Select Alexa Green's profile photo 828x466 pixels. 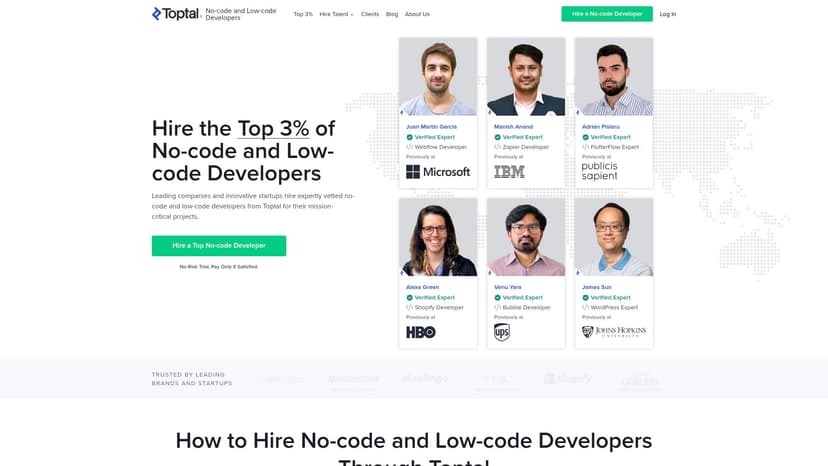(x=438, y=237)
